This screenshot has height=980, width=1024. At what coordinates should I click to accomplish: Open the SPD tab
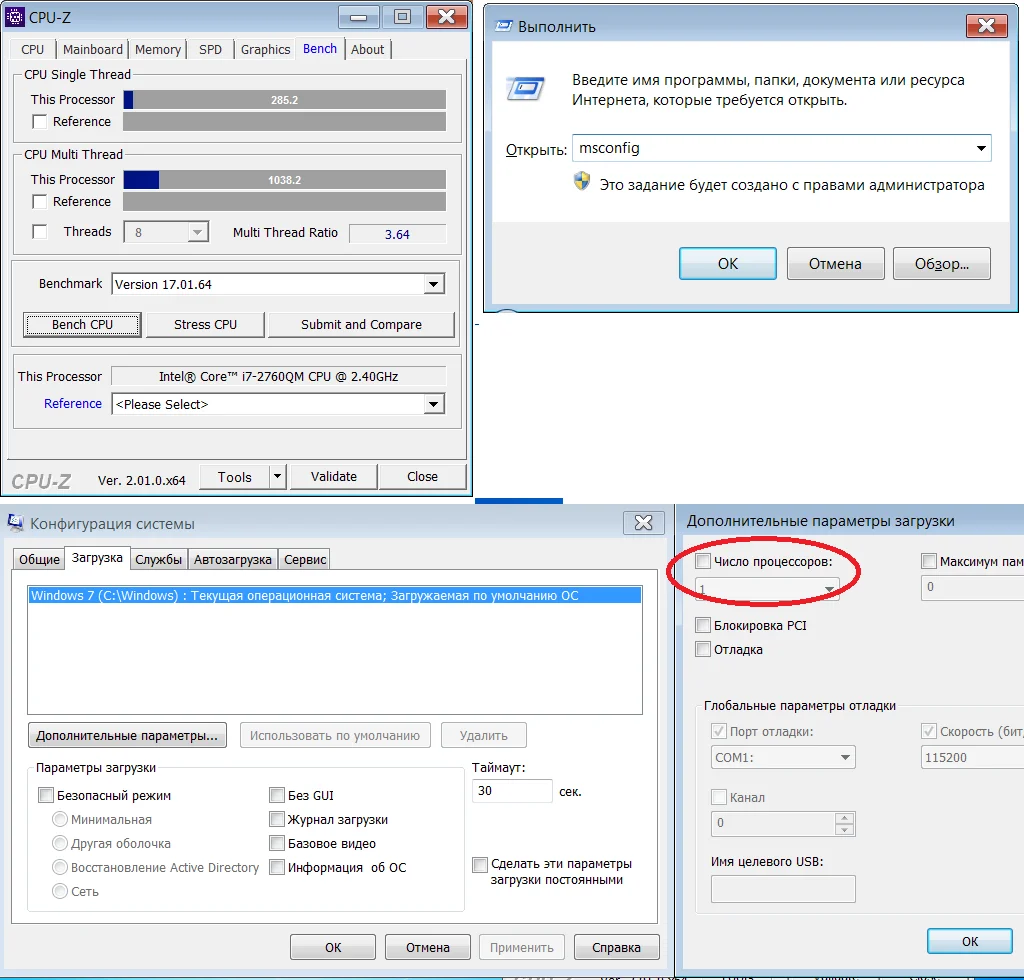[210, 50]
